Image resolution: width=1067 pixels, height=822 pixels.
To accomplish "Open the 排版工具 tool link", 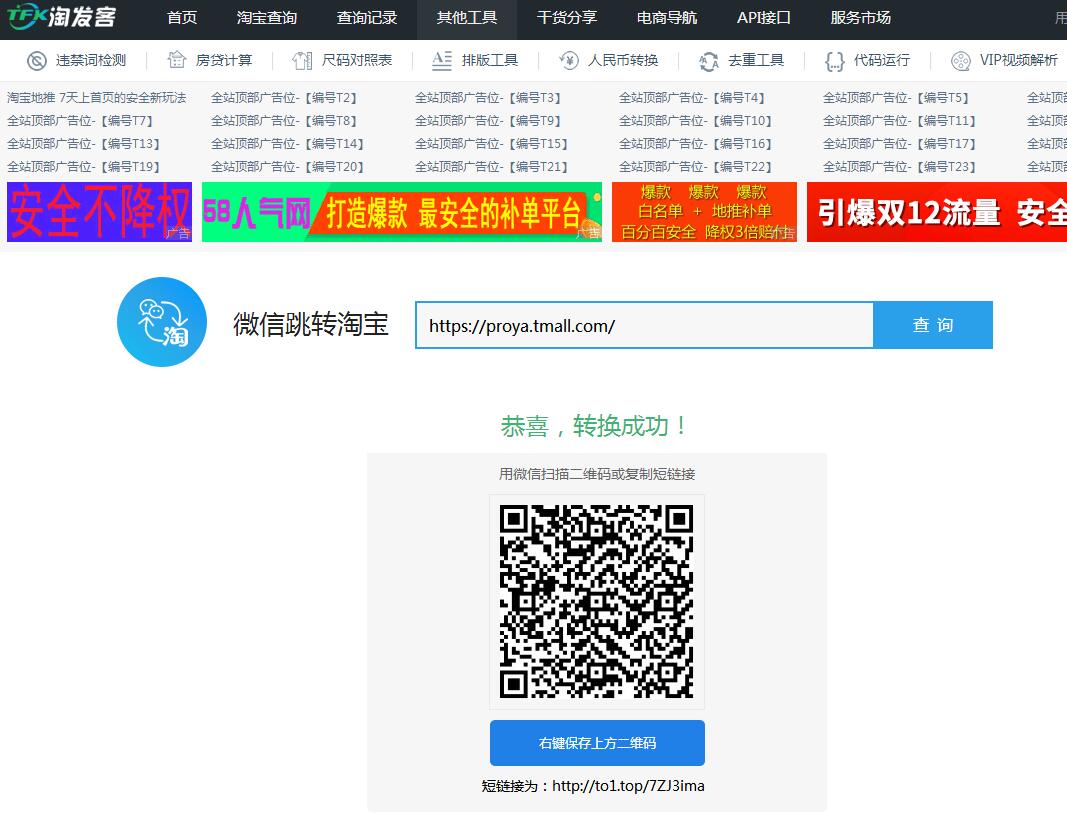I will [x=489, y=61].
